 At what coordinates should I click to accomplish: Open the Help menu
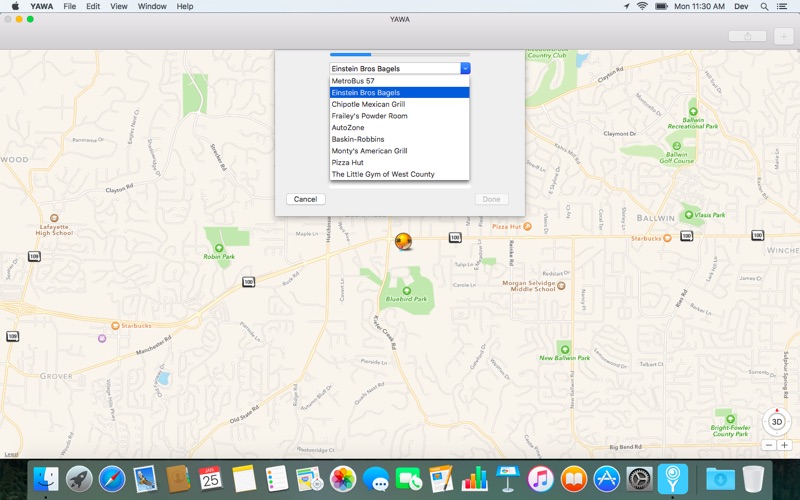[x=185, y=6]
